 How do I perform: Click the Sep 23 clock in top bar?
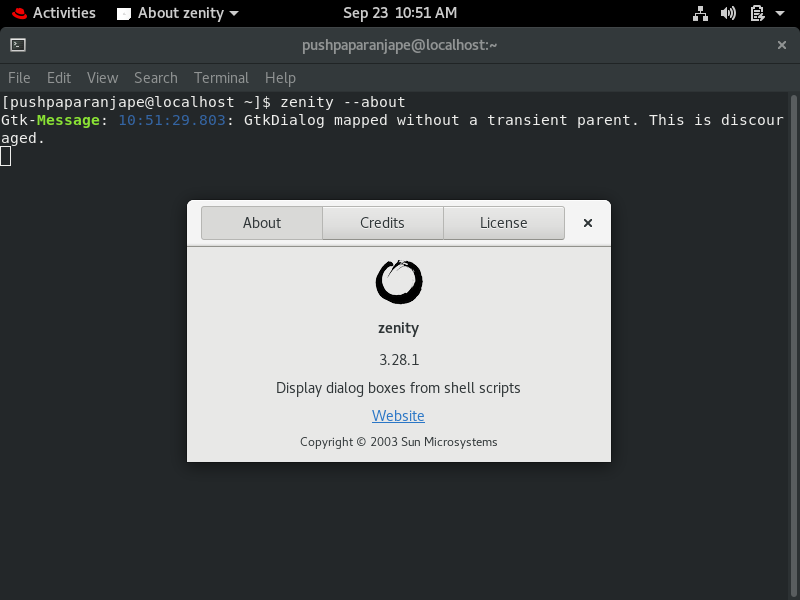[x=400, y=13]
